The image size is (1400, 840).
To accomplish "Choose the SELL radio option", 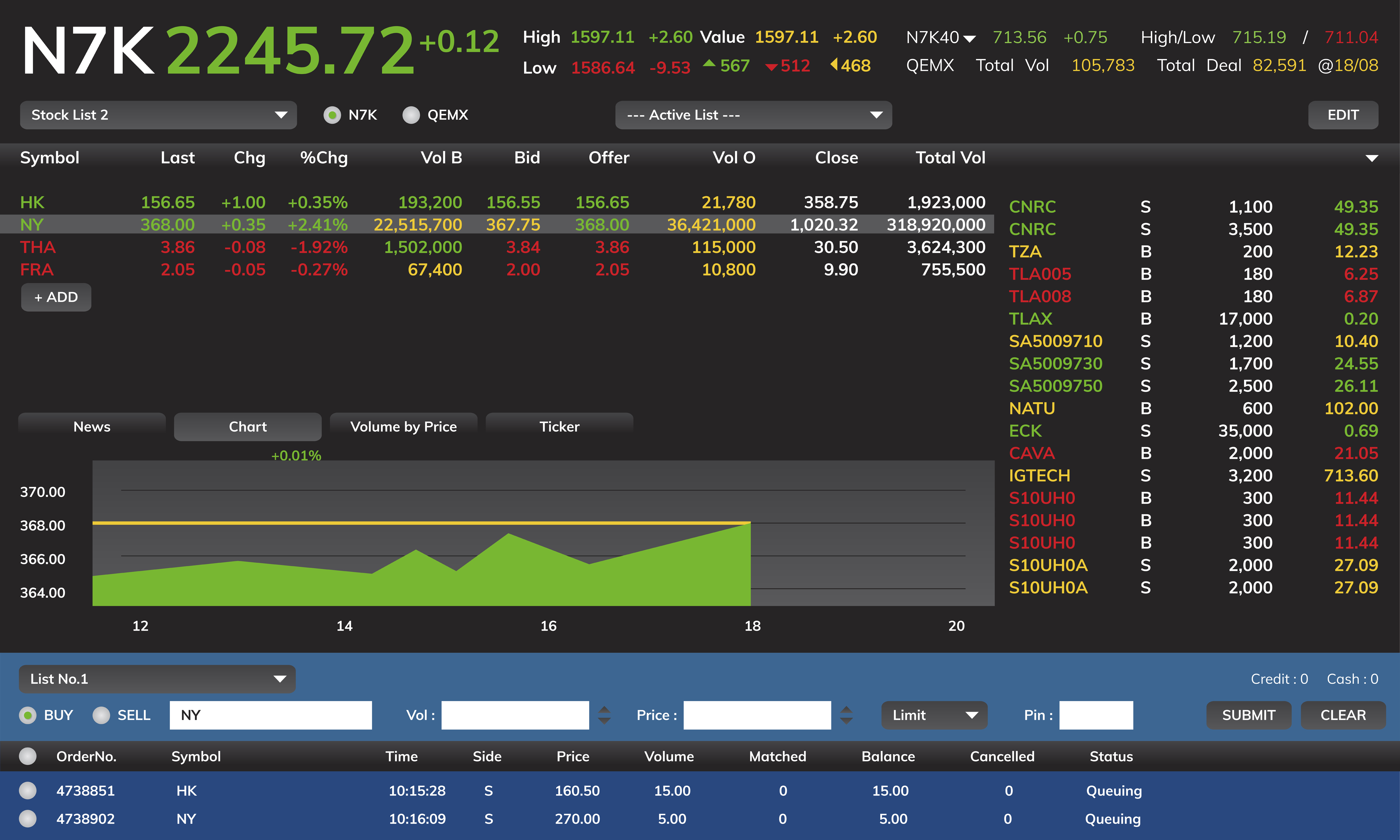I will 101,715.
